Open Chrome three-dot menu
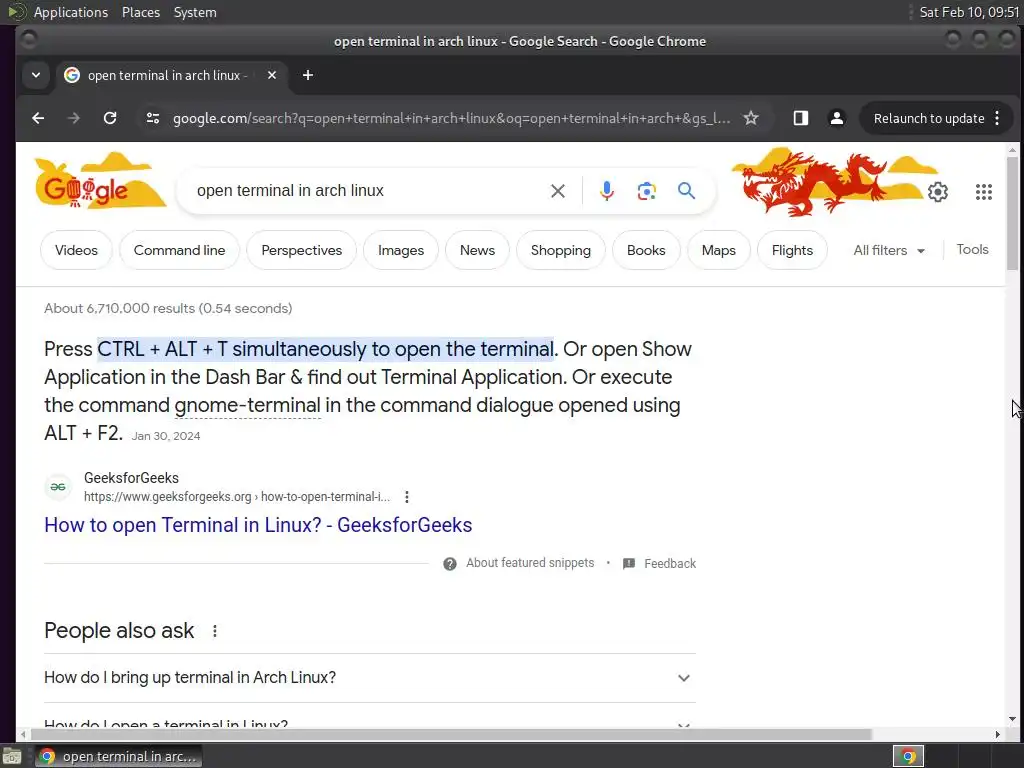The width and height of the screenshot is (1024, 768). click(997, 118)
